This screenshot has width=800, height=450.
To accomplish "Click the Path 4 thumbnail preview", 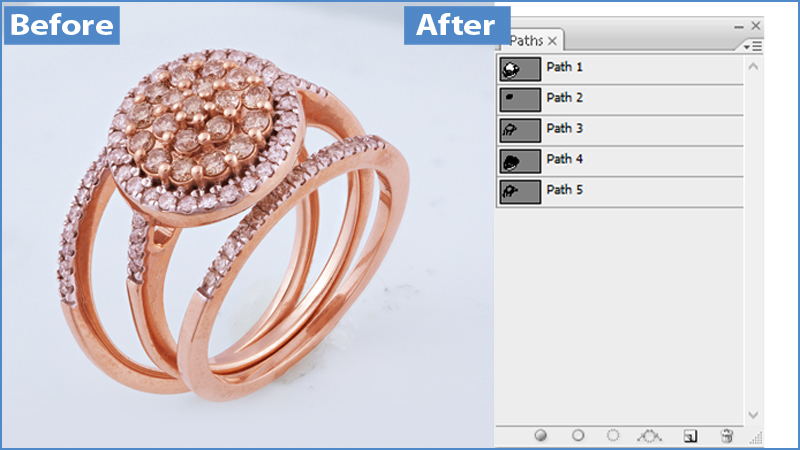I will tap(520, 161).
